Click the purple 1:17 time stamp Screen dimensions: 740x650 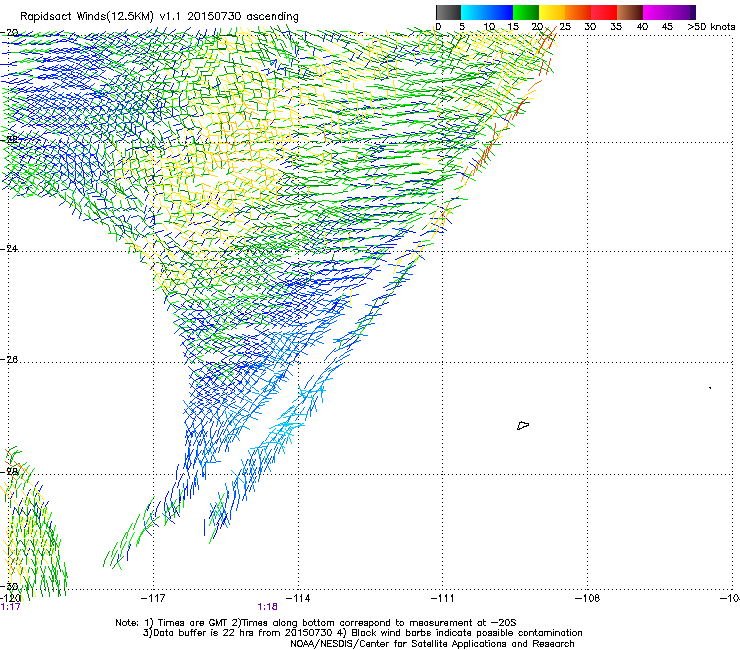point(10,607)
